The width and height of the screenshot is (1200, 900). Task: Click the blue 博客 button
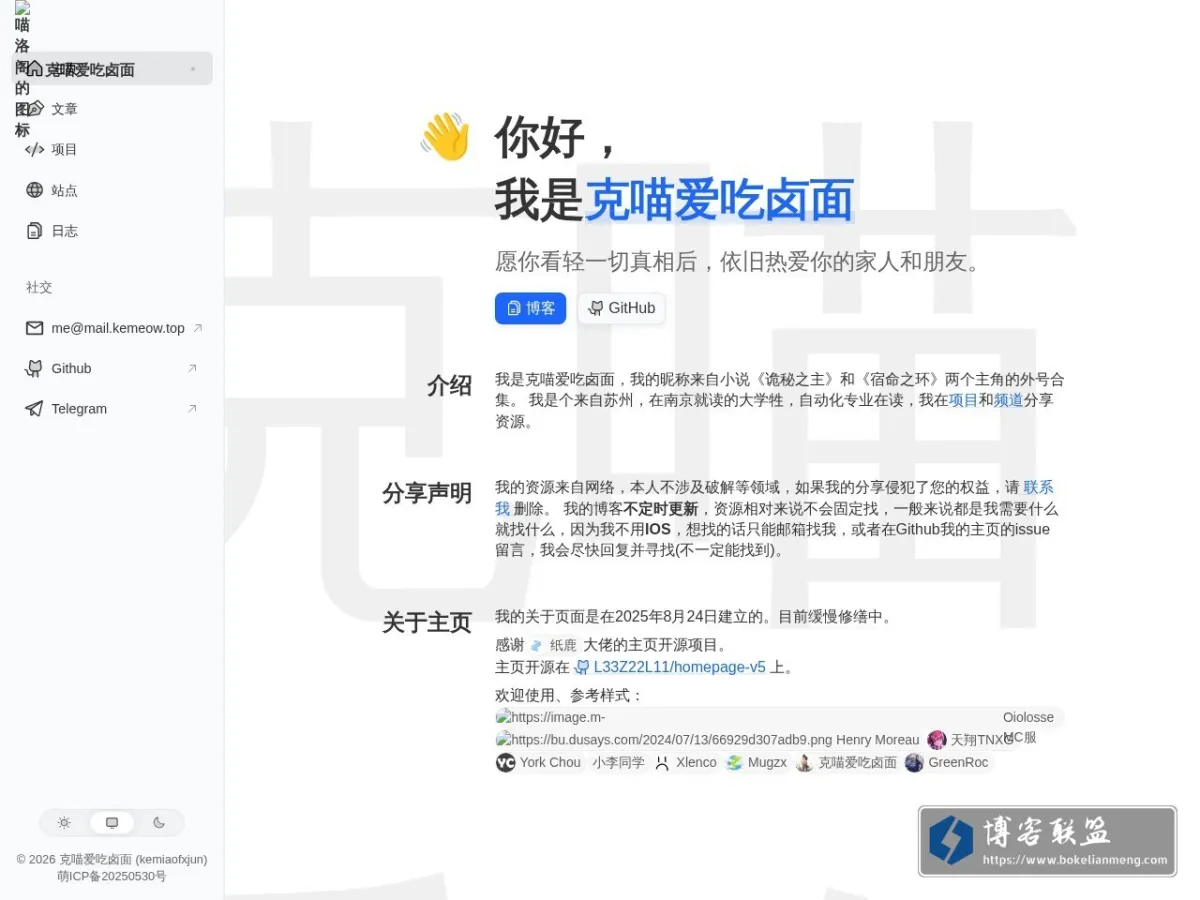click(x=530, y=308)
